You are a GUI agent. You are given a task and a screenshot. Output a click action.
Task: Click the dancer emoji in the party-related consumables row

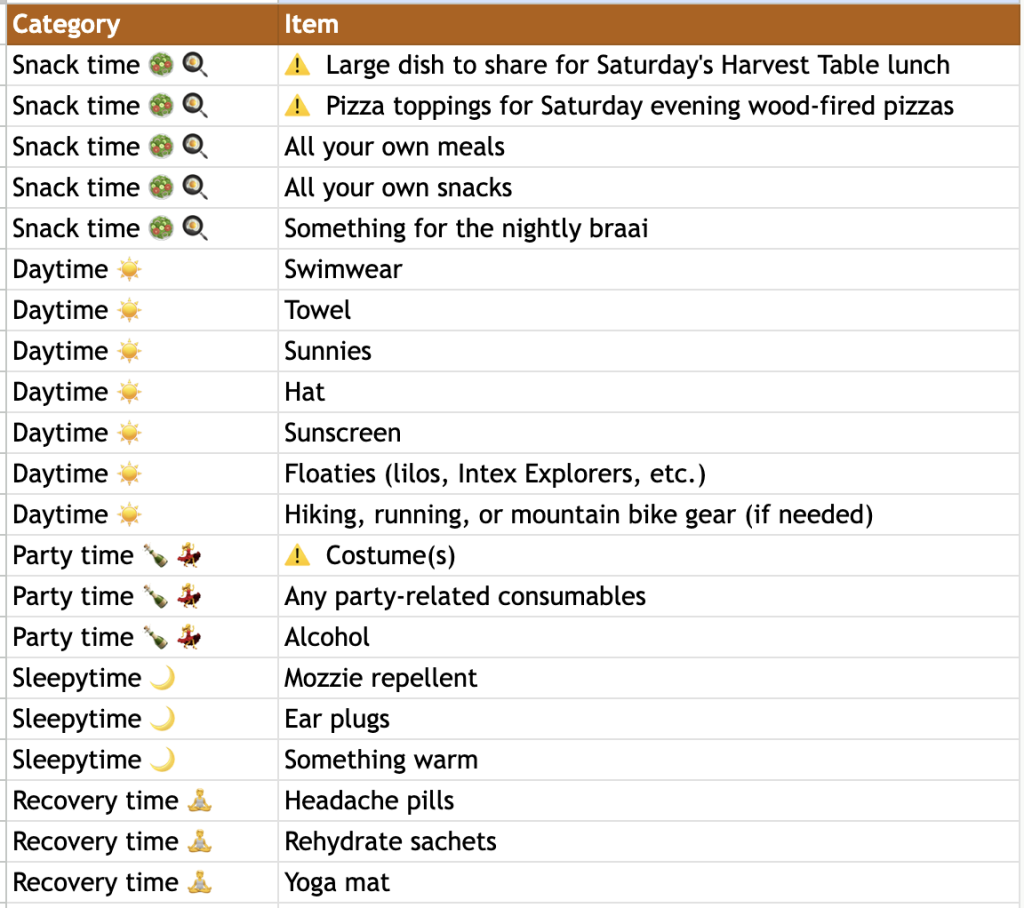[x=189, y=597]
